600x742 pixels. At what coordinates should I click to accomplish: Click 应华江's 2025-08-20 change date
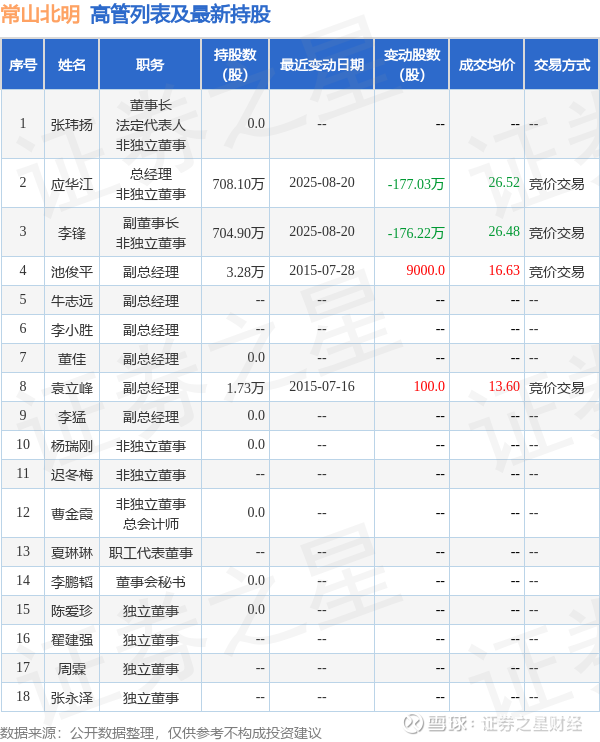pos(322,182)
